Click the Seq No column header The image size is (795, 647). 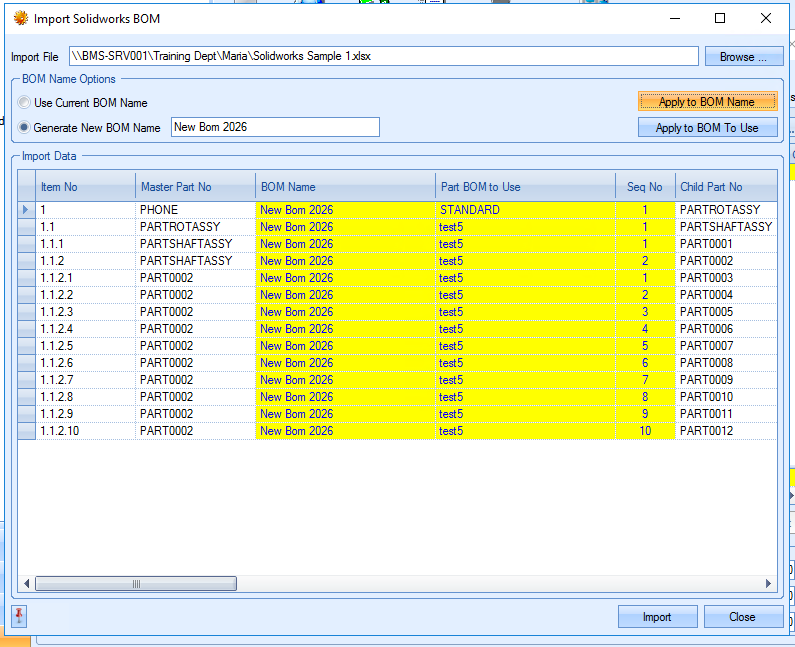(645, 186)
